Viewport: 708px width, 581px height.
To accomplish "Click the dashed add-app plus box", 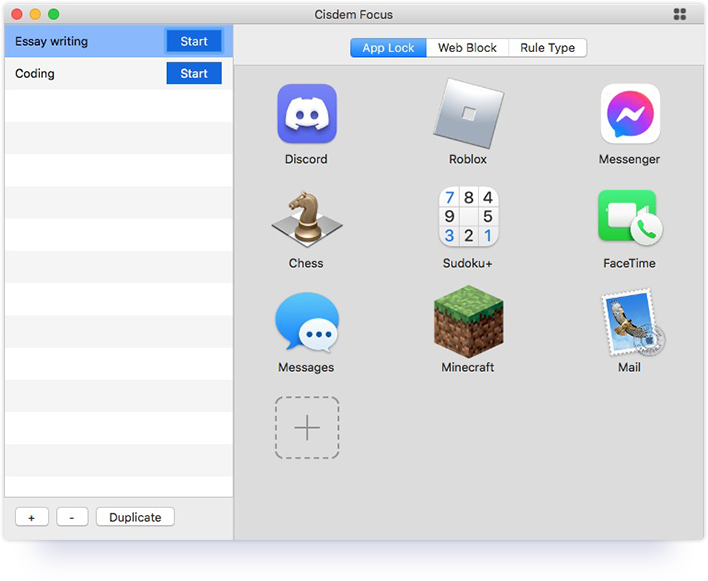I will coord(307,428).
